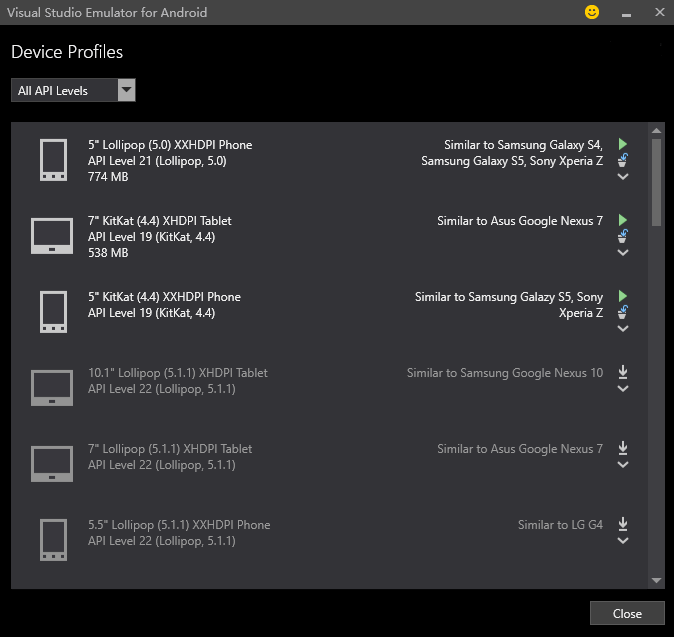Click the device list scrollbar thumb

click(656, 182)
